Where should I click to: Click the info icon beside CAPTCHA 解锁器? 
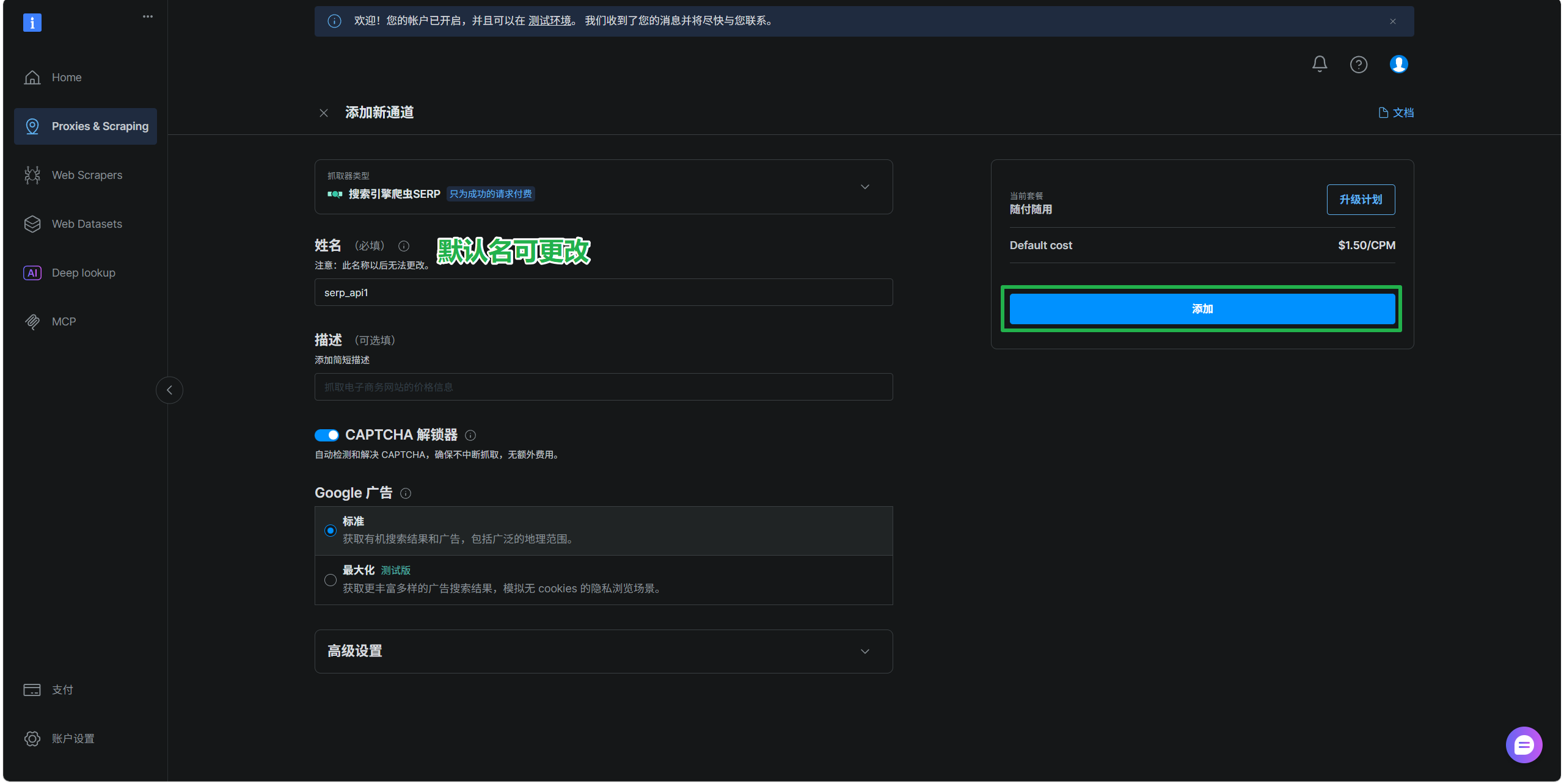click(x=470, y=435)
